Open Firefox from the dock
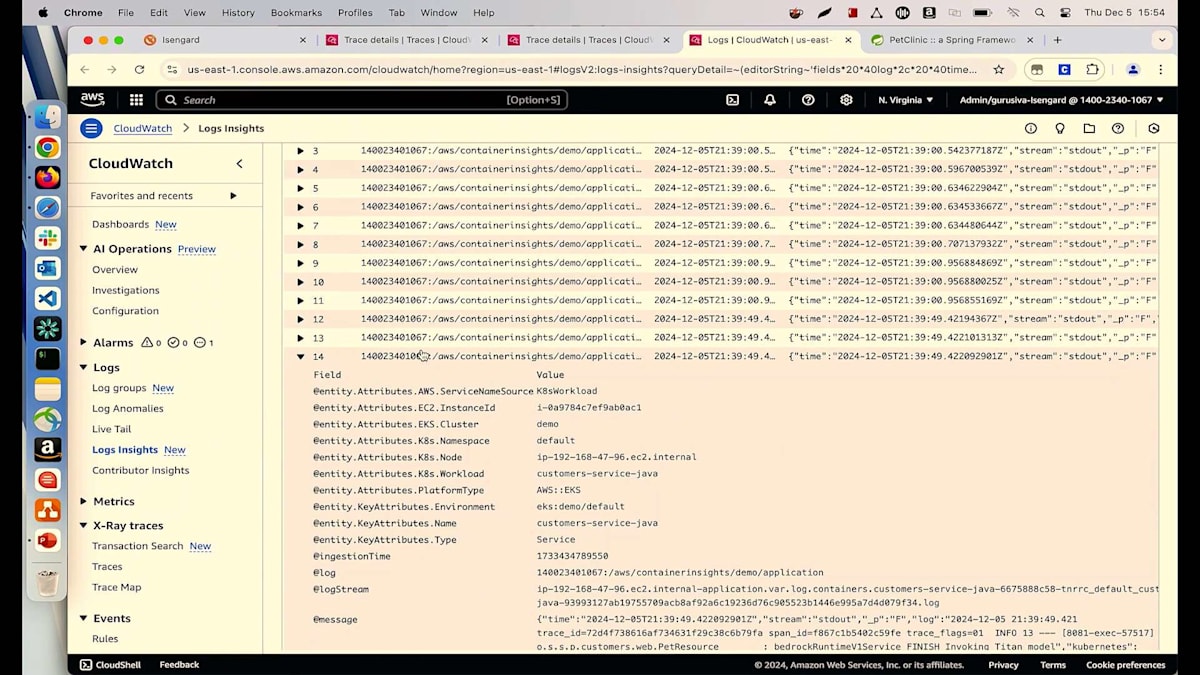1200x675 pixels. click(47, 177)
